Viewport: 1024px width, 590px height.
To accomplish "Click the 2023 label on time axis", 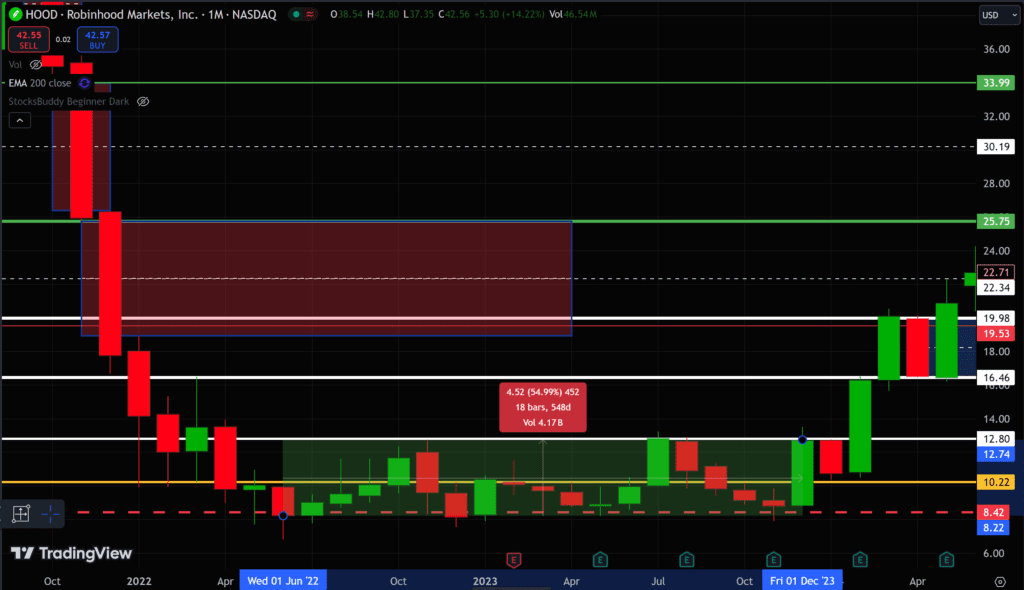I will 485,581.
